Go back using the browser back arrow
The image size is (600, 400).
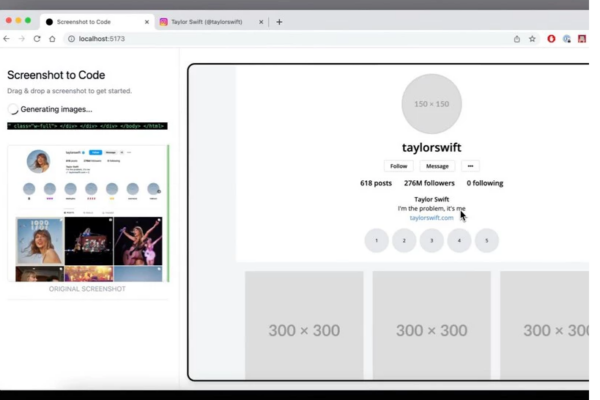(x=7, y=39)
